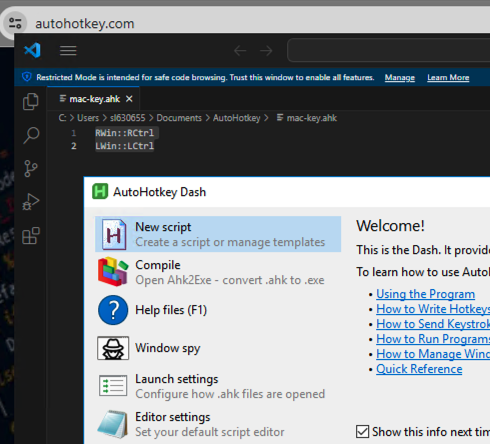The width and height of the screenshot is (490, 444).
Task: Click code line LWin::LCtrl
Action: click(x=125, y=146)
